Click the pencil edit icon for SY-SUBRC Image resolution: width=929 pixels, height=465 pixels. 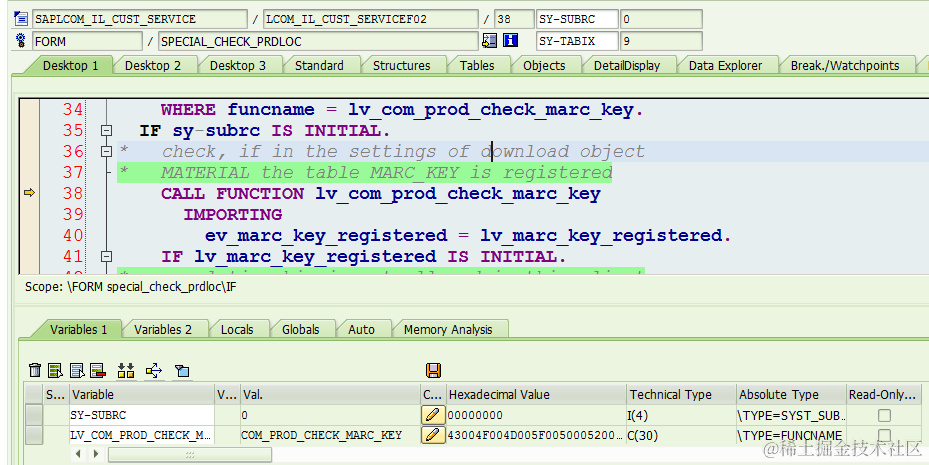[x=433, y=415]
